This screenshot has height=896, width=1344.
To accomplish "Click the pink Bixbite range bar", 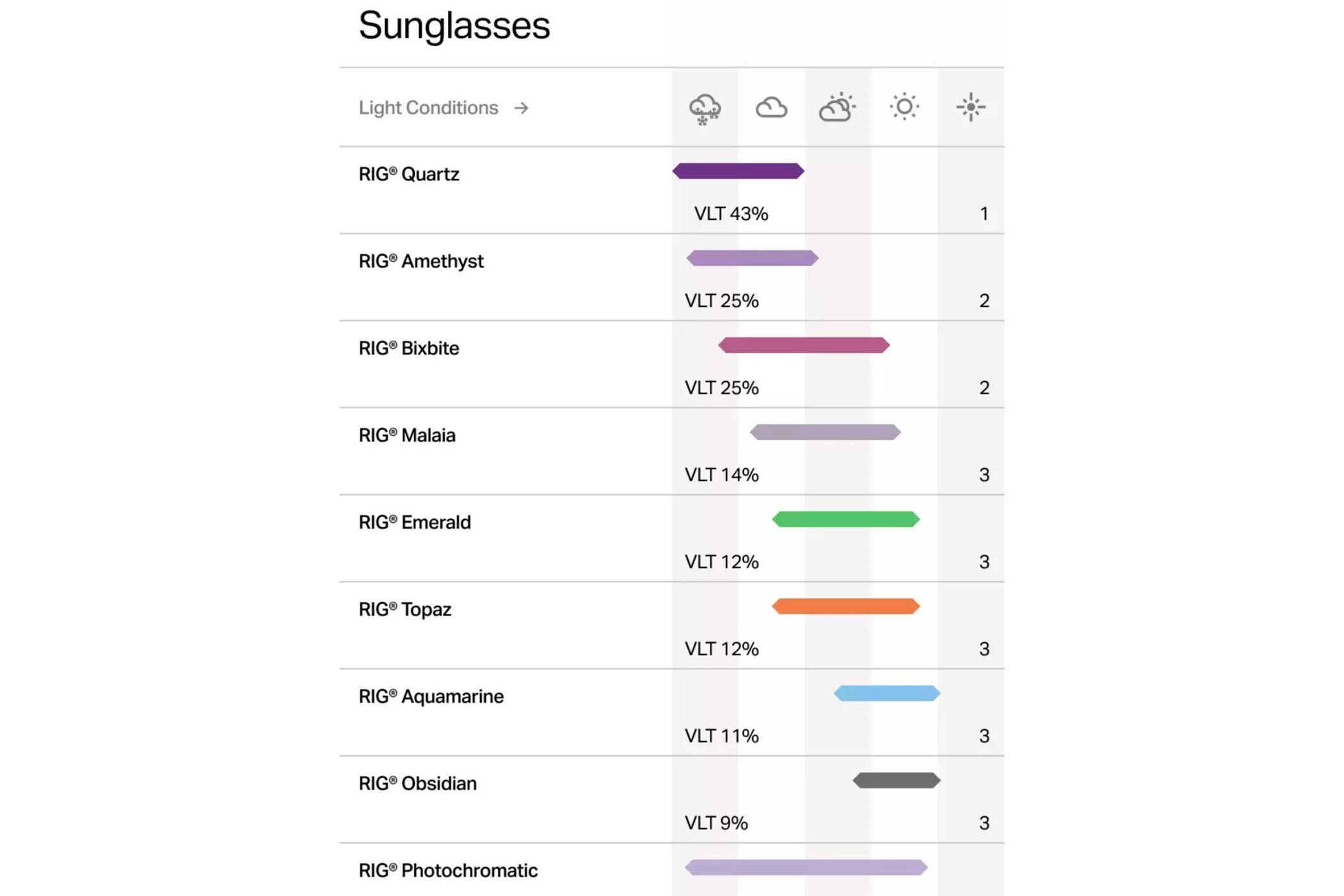I will tap(804, 346).
